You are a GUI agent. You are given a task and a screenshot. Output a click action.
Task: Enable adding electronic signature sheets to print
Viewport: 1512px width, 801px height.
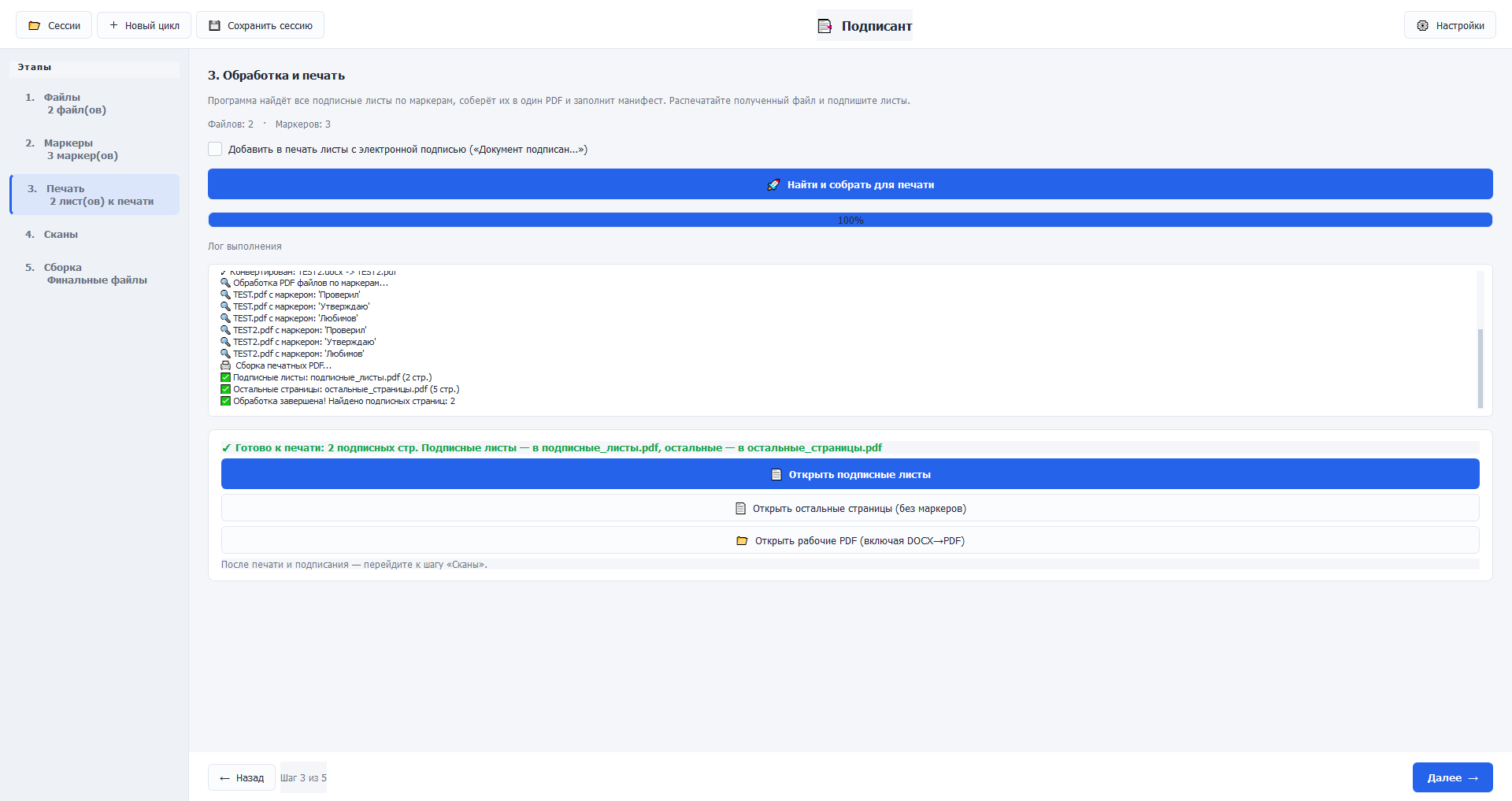[215, 149]
